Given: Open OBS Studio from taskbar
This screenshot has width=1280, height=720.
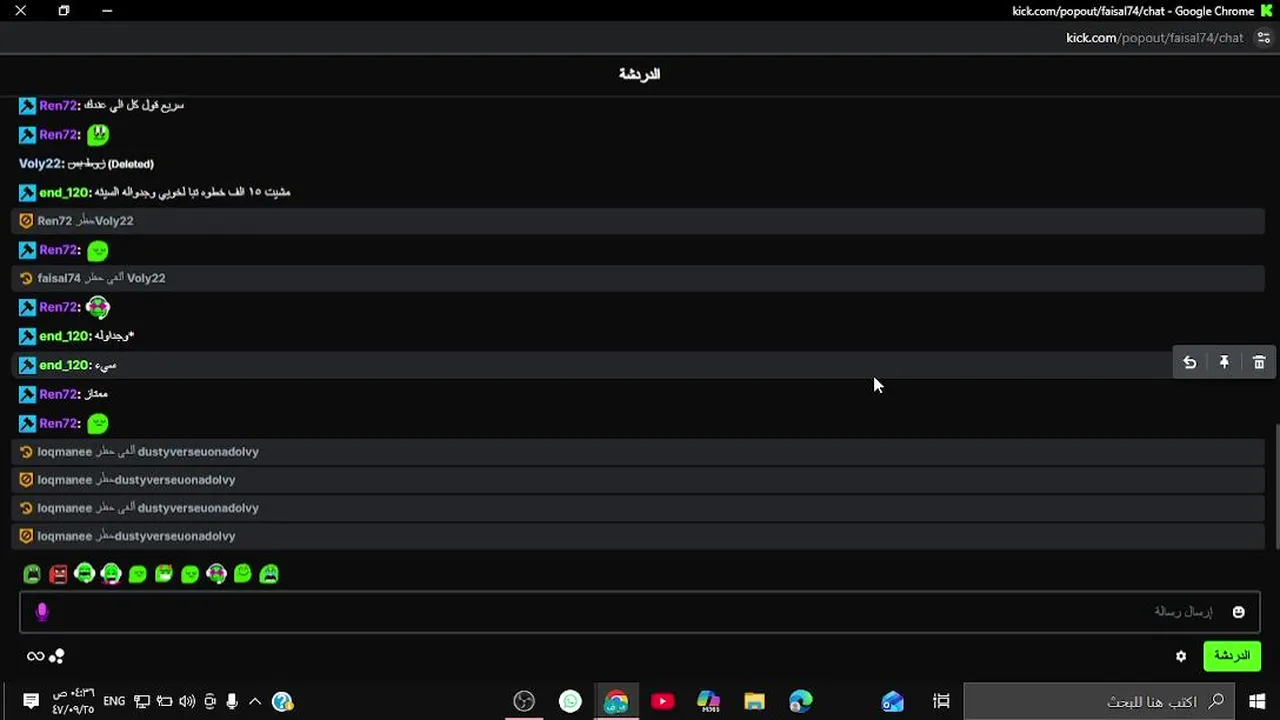Looking at the screenshot, I should click(524, 701).
